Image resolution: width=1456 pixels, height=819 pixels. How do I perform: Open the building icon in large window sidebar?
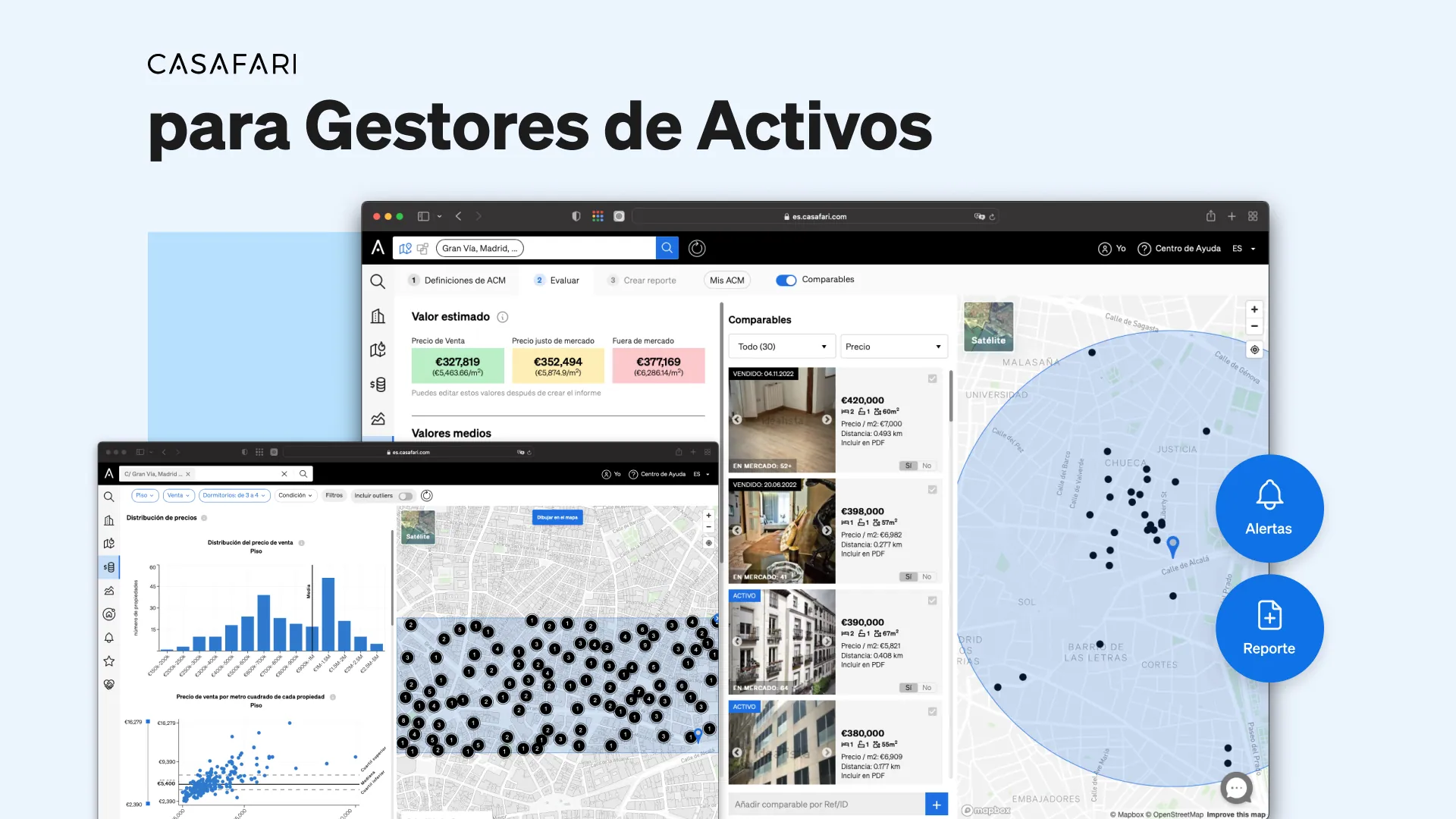coord(378,316)
